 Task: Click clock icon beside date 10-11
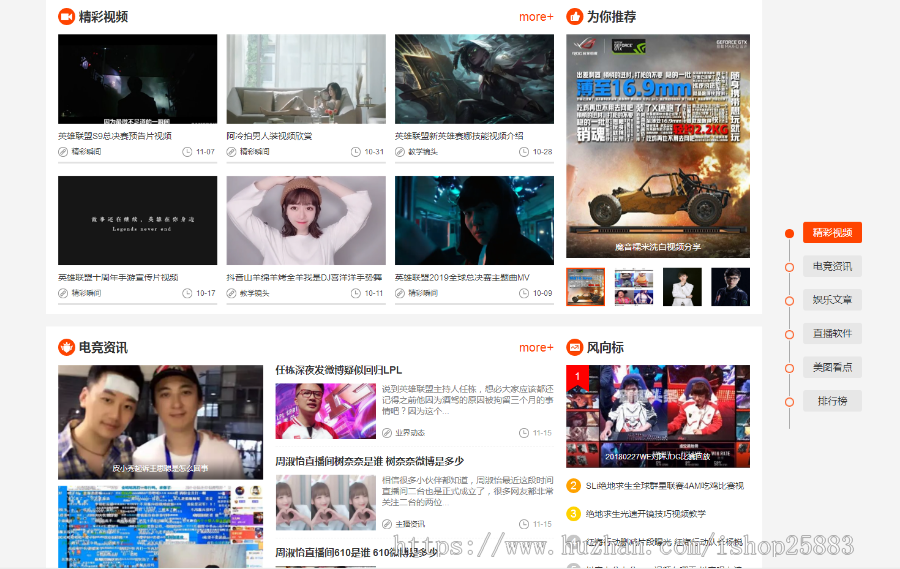[x=356, y=293]
